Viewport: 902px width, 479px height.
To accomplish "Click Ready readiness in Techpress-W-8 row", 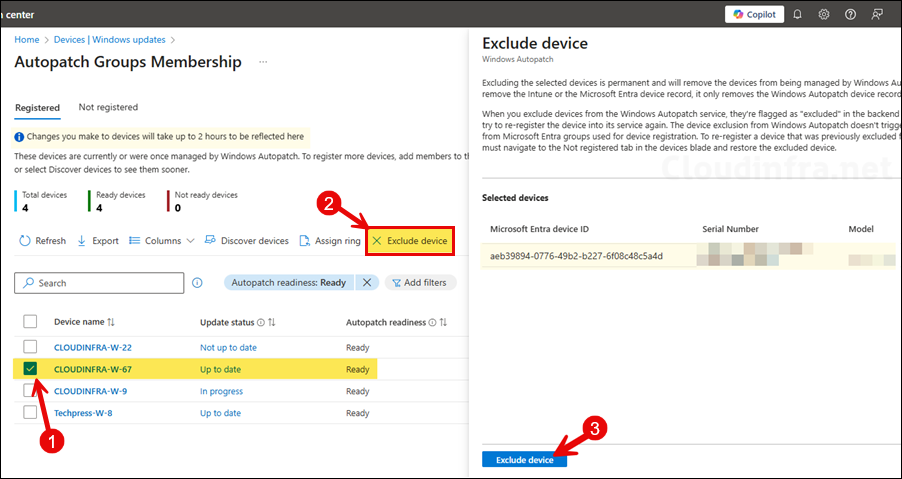I will 358,413.
